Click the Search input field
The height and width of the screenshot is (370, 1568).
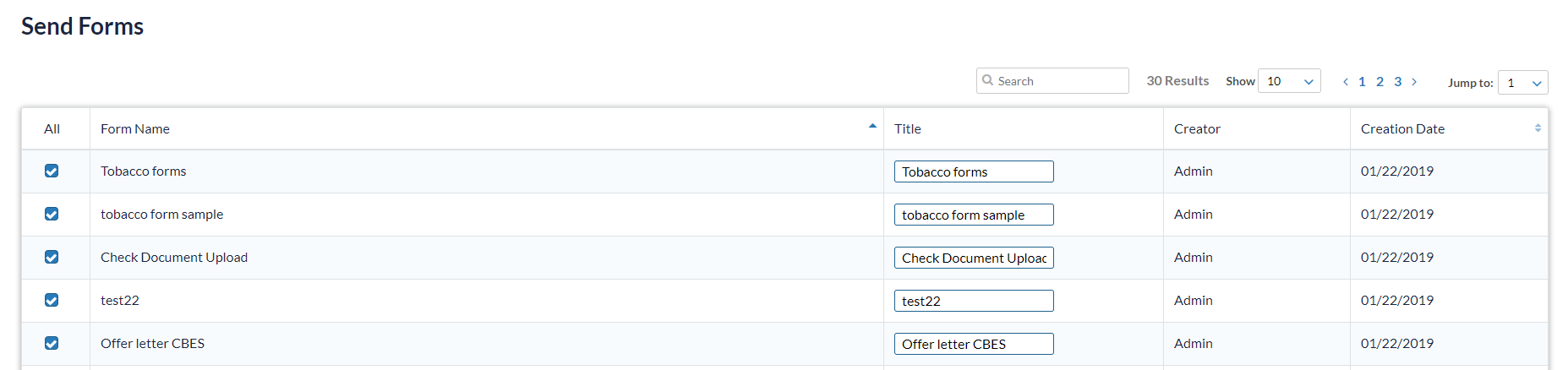pos(1060,81)
